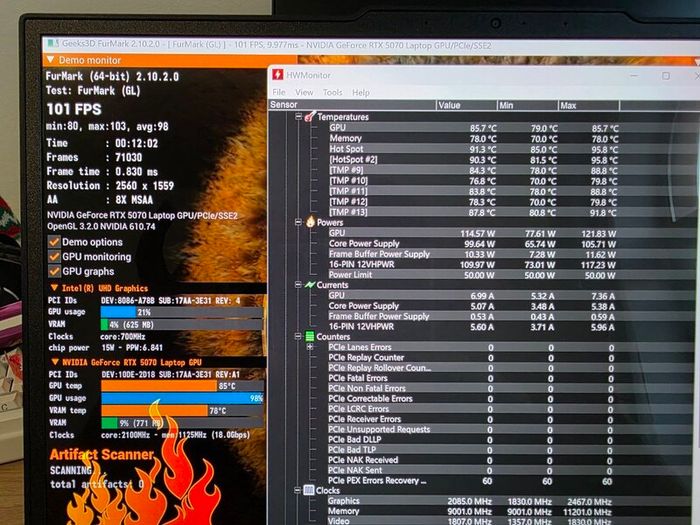Click the Temperatures thermometer icon
The width and height of the screenshot is (700, 525).
(x=310, y=117)
